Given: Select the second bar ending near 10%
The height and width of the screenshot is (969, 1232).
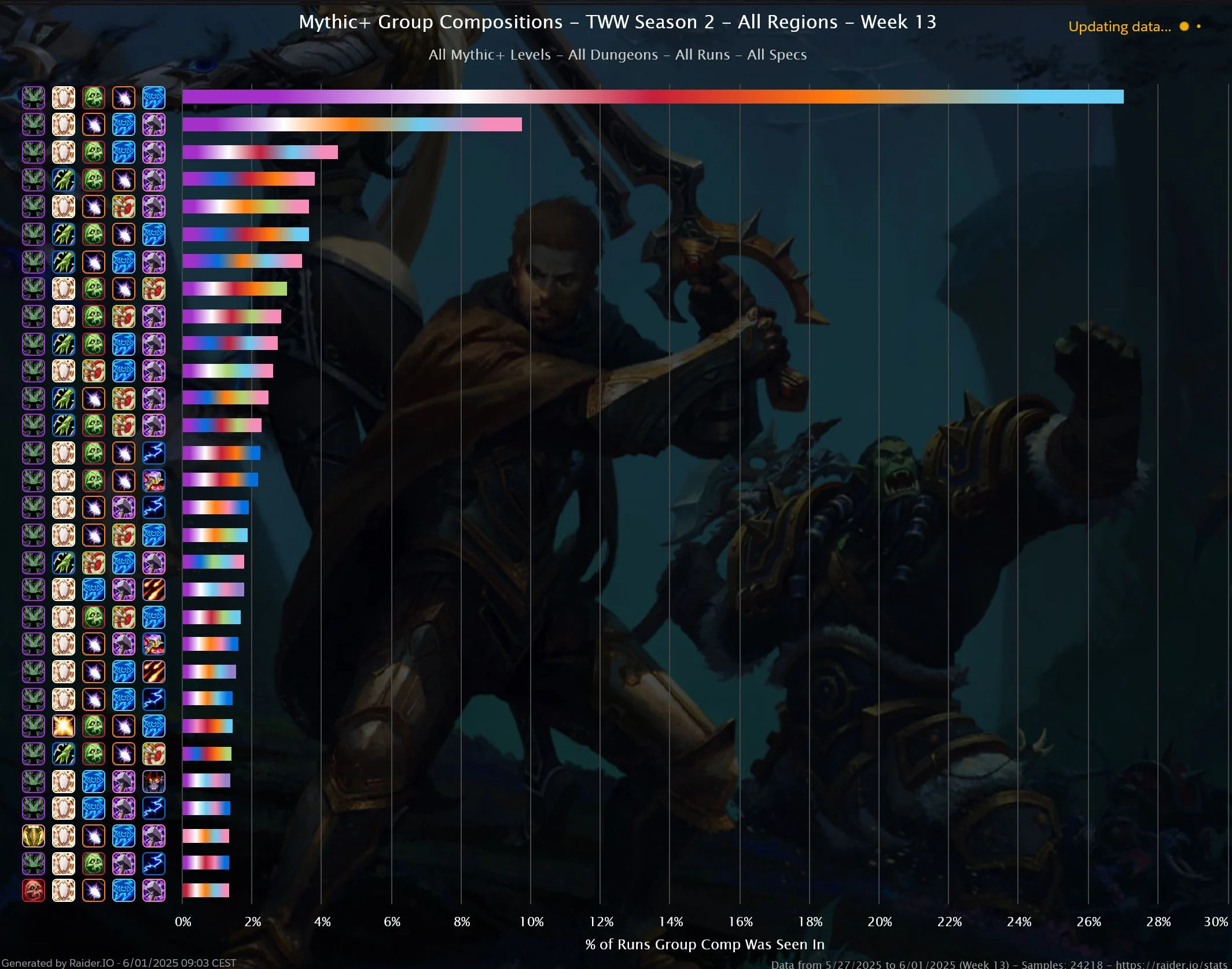Looking at the screenshot, I should (352, 124).
